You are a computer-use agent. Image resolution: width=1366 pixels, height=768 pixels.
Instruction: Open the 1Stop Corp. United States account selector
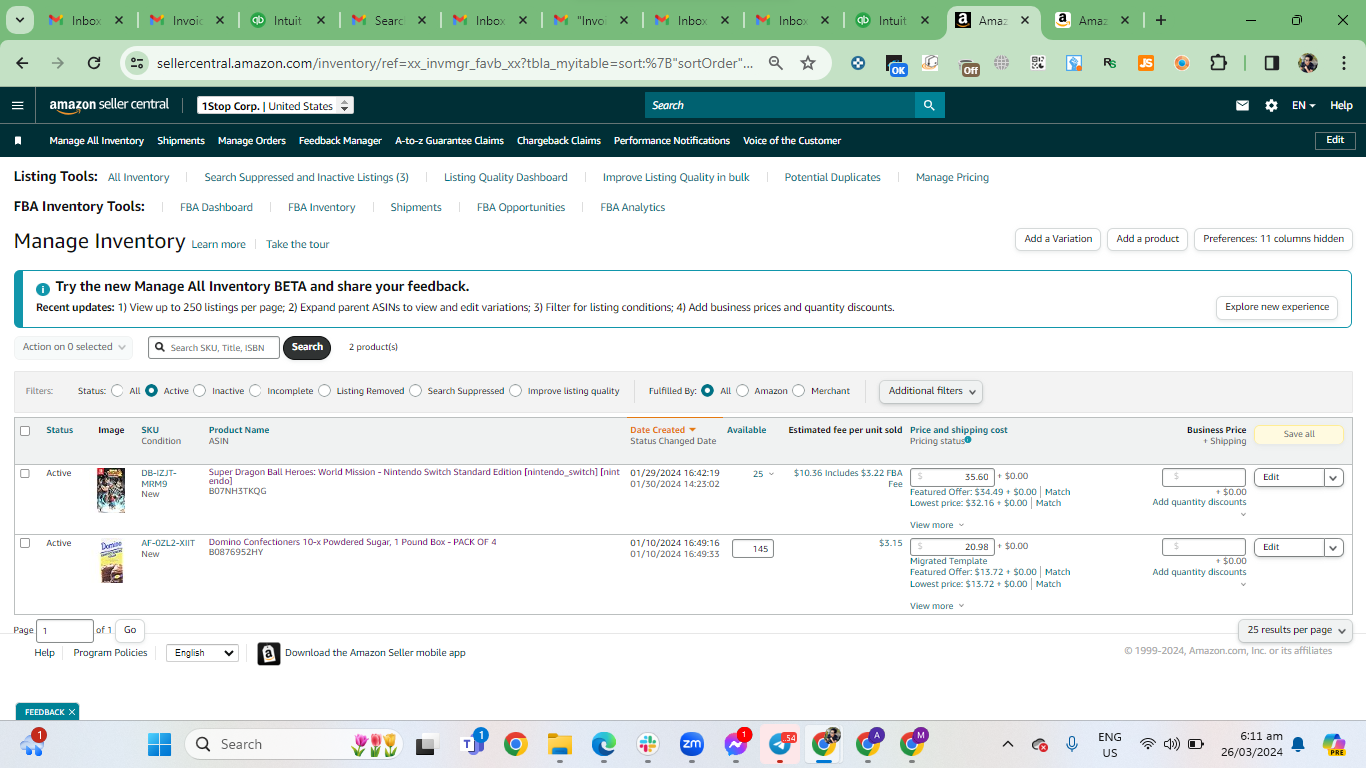click(x=275, y=106)
